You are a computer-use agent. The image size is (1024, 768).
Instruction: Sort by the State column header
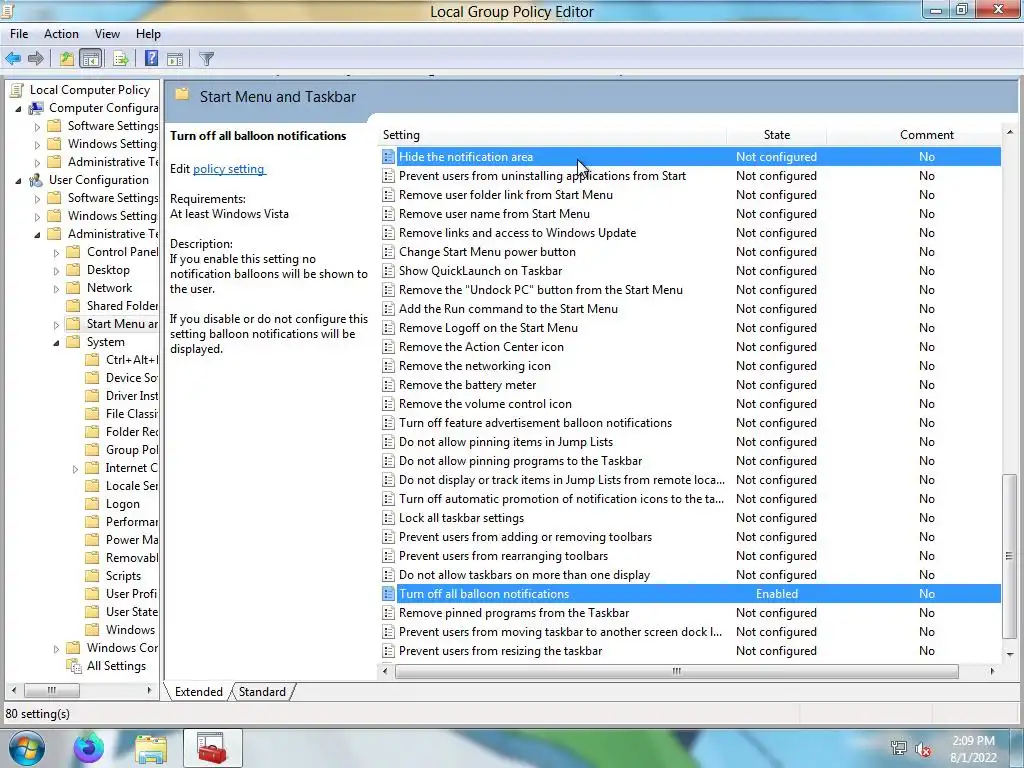tap(776, 135)
